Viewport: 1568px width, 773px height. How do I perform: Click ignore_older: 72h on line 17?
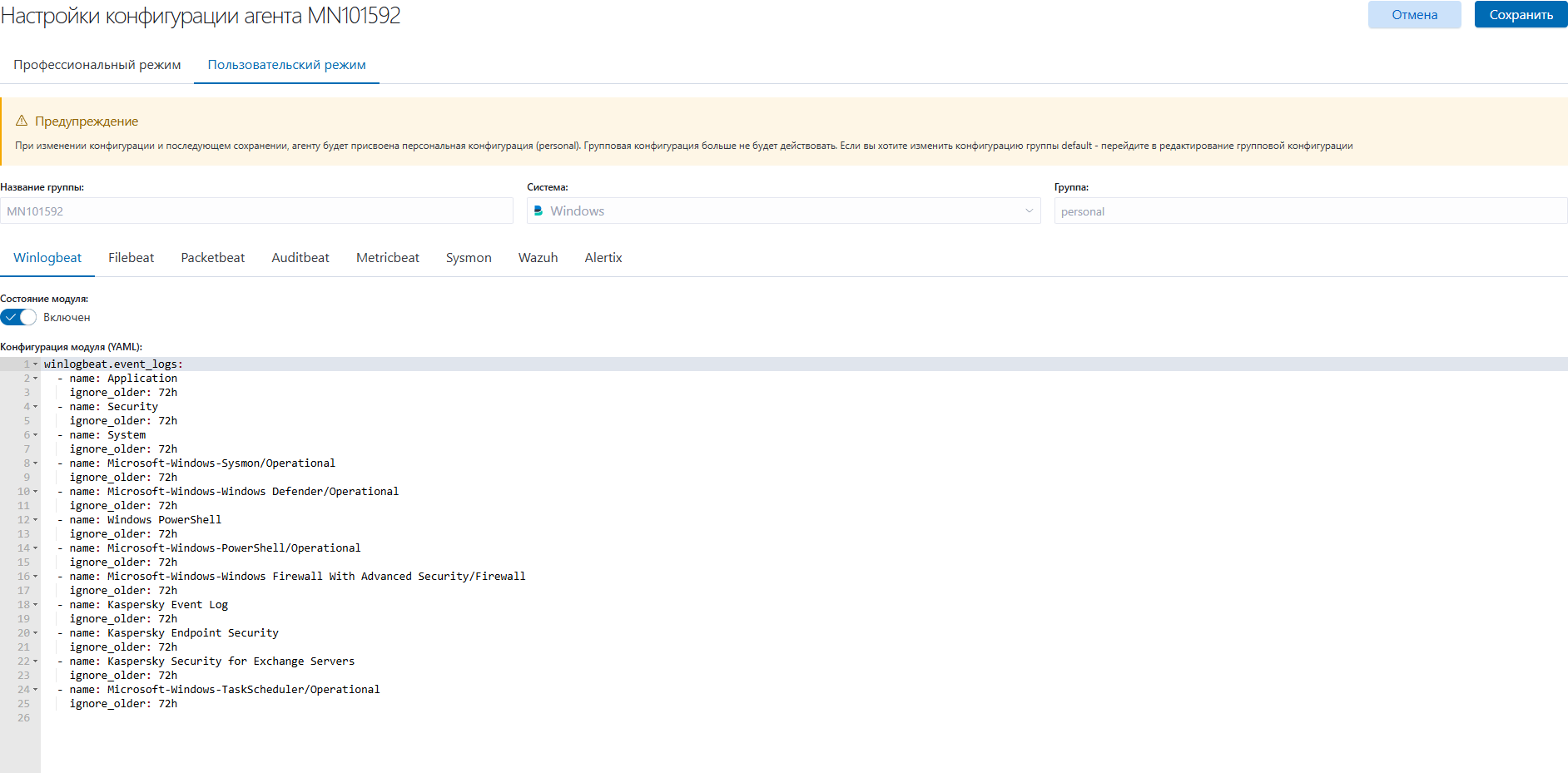click(123, 591)
